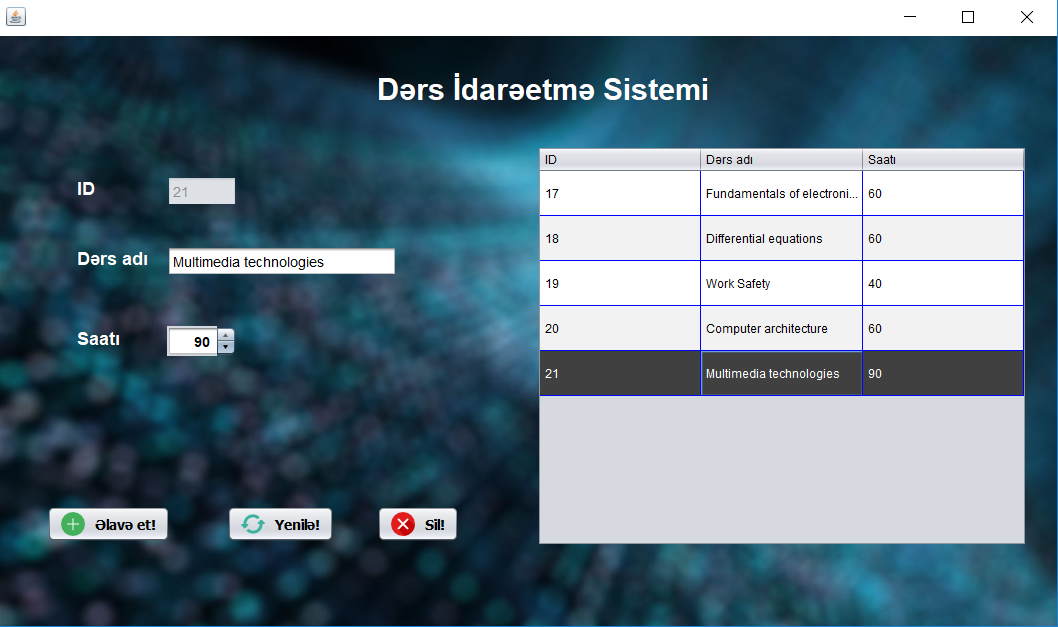Click the Saatı column header
The image size is (1058, 627).
pos(941,159)
